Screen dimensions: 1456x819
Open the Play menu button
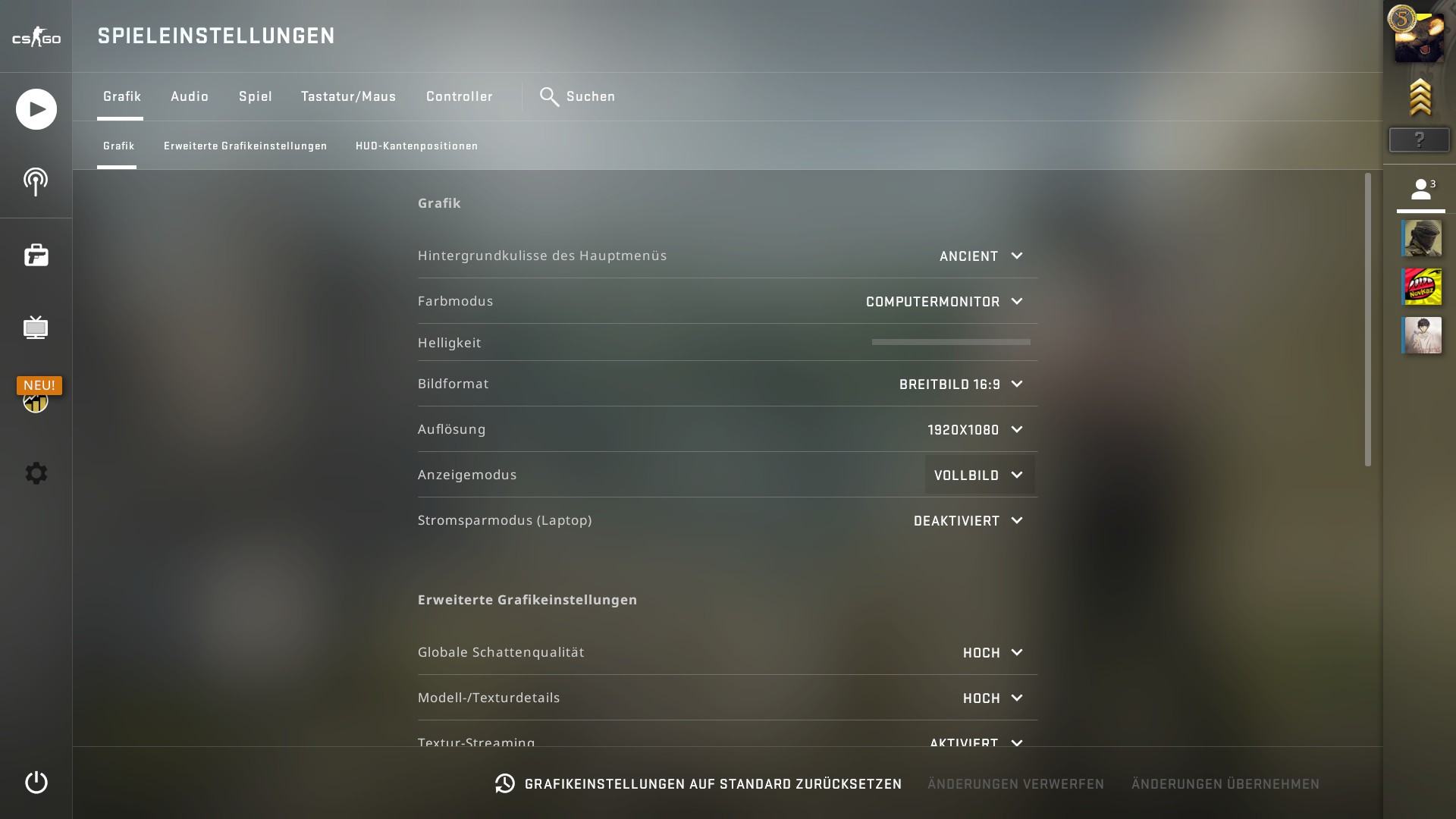36,109
